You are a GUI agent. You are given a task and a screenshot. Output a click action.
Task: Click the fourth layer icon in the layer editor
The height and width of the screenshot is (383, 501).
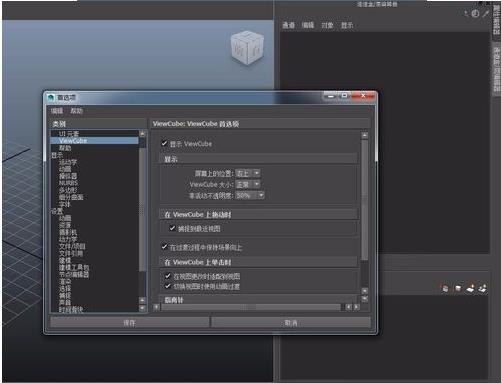coord(482,288)
